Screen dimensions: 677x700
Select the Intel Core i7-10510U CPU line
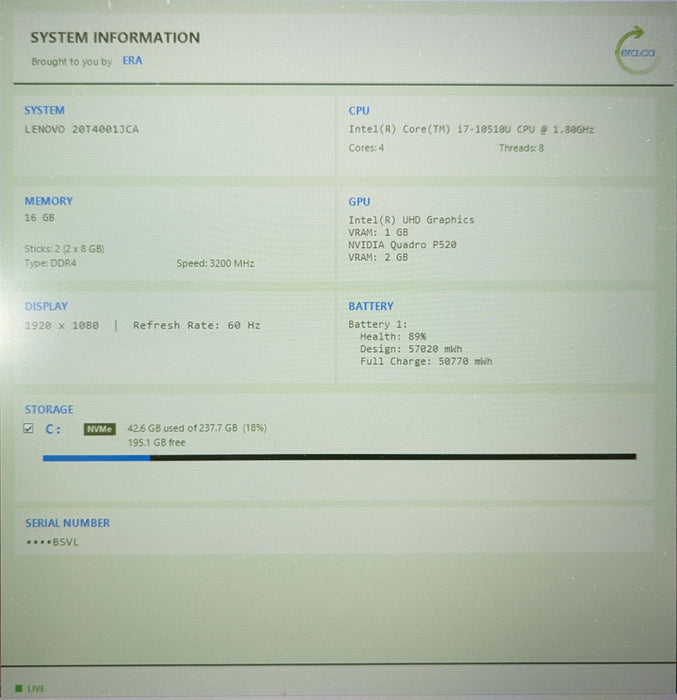click(471, 129)
